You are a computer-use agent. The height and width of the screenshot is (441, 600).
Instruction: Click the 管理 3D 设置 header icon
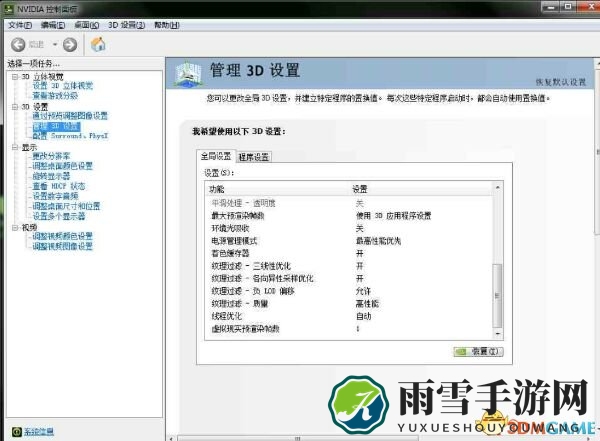(x=188, y=73)
